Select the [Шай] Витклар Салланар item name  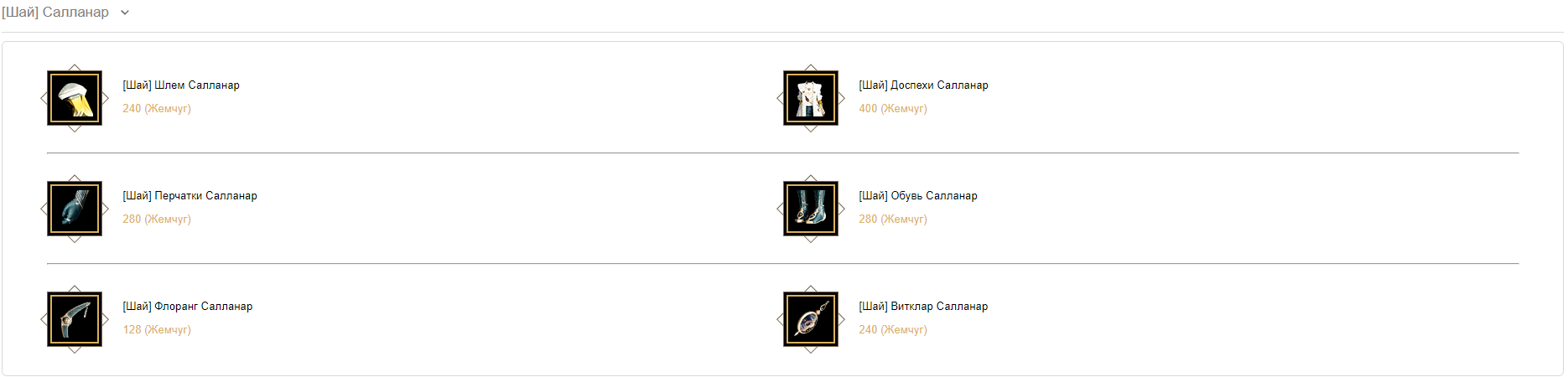click(923, 307)
